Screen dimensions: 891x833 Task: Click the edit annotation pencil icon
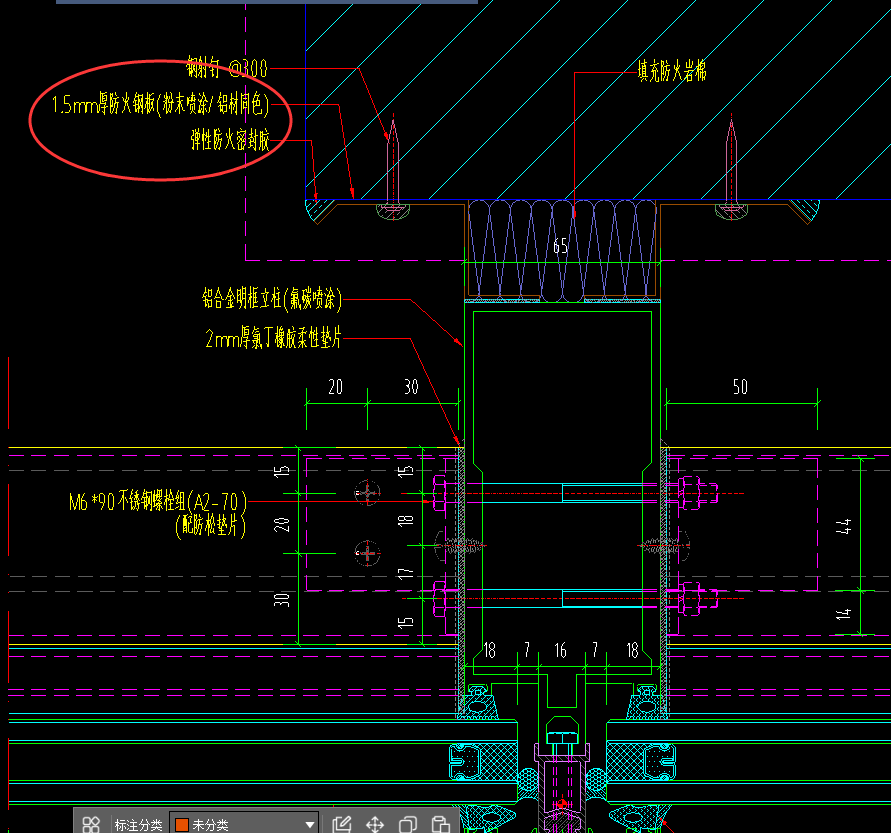[341, 824]
